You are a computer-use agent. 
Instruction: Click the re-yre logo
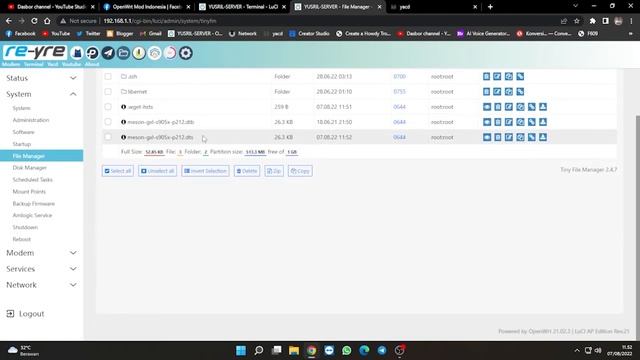point(35,52)
